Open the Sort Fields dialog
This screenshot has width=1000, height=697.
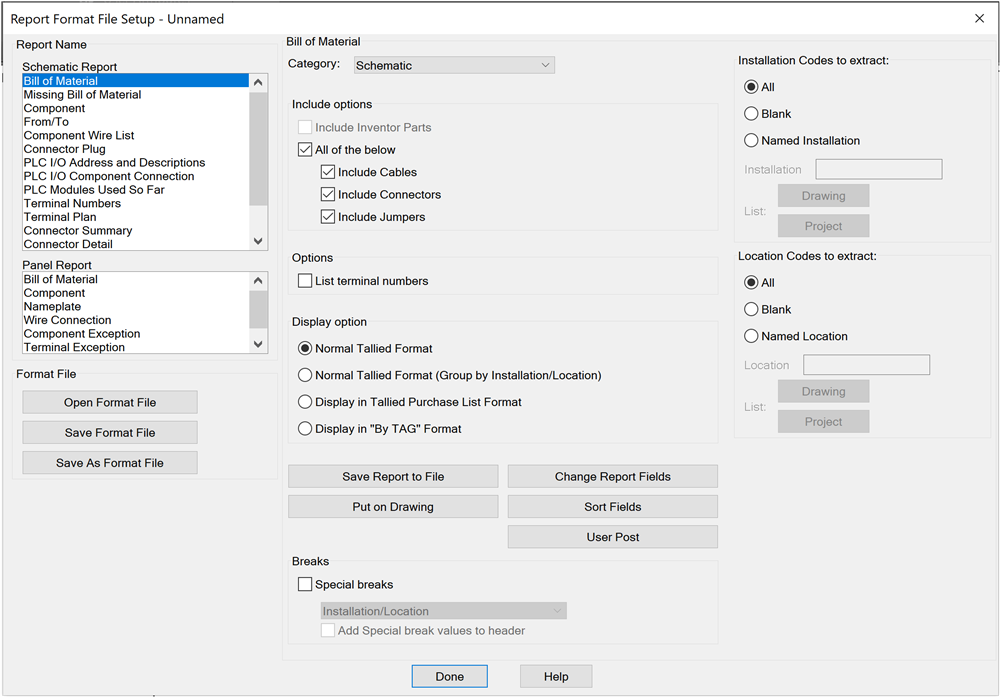pos(613,506)
